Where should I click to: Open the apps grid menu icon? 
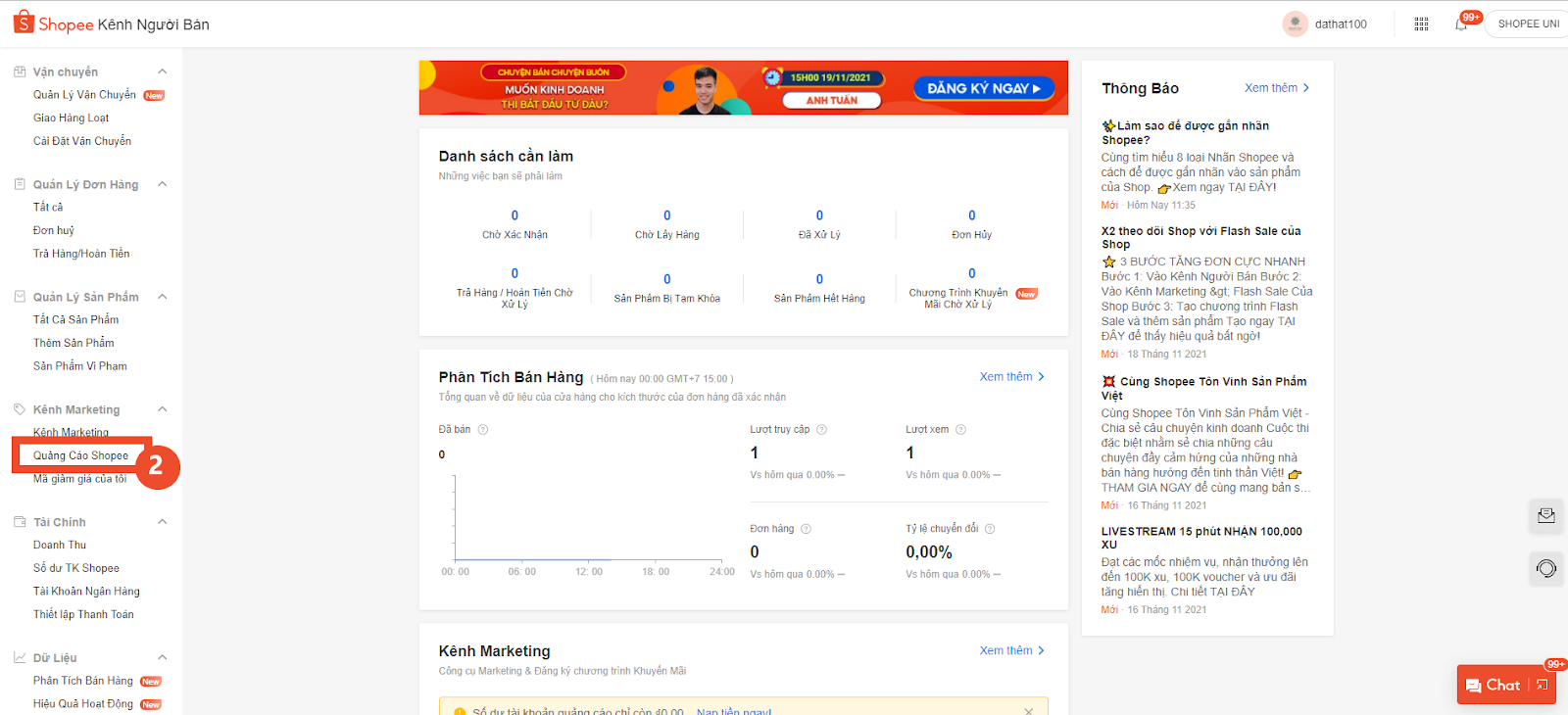(1421, 24)
